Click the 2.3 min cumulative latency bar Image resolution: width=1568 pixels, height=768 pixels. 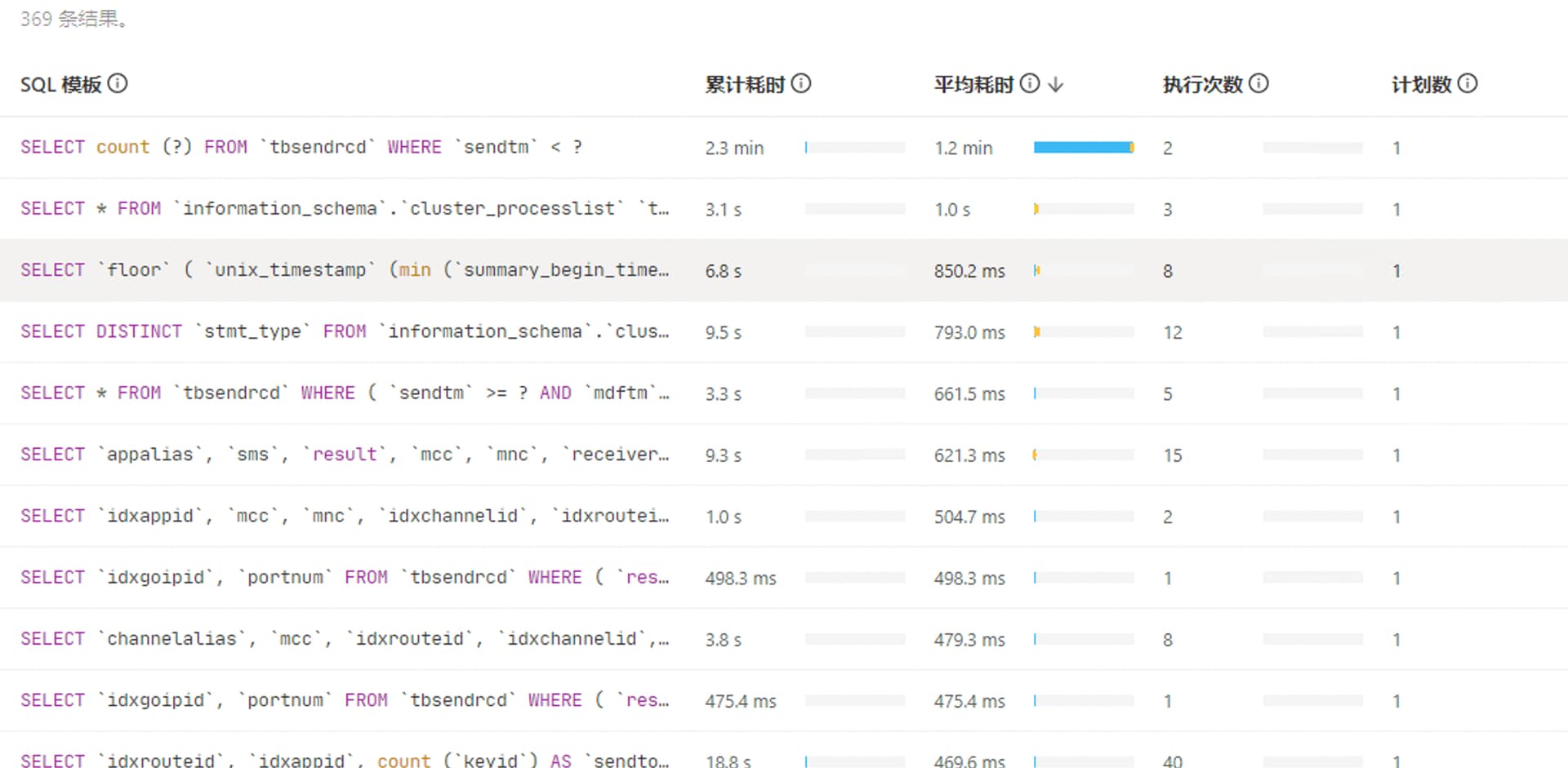coord(854,148)
